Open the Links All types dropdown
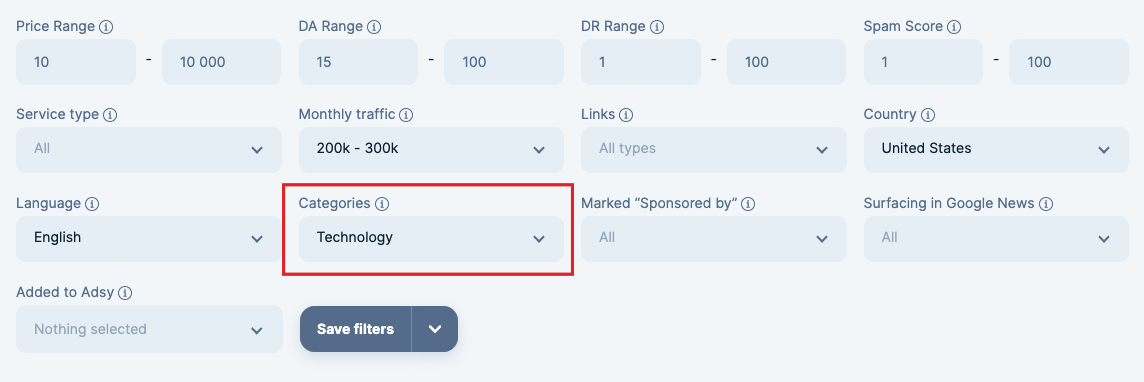1144x382 pixels. (x=714, y=149)
